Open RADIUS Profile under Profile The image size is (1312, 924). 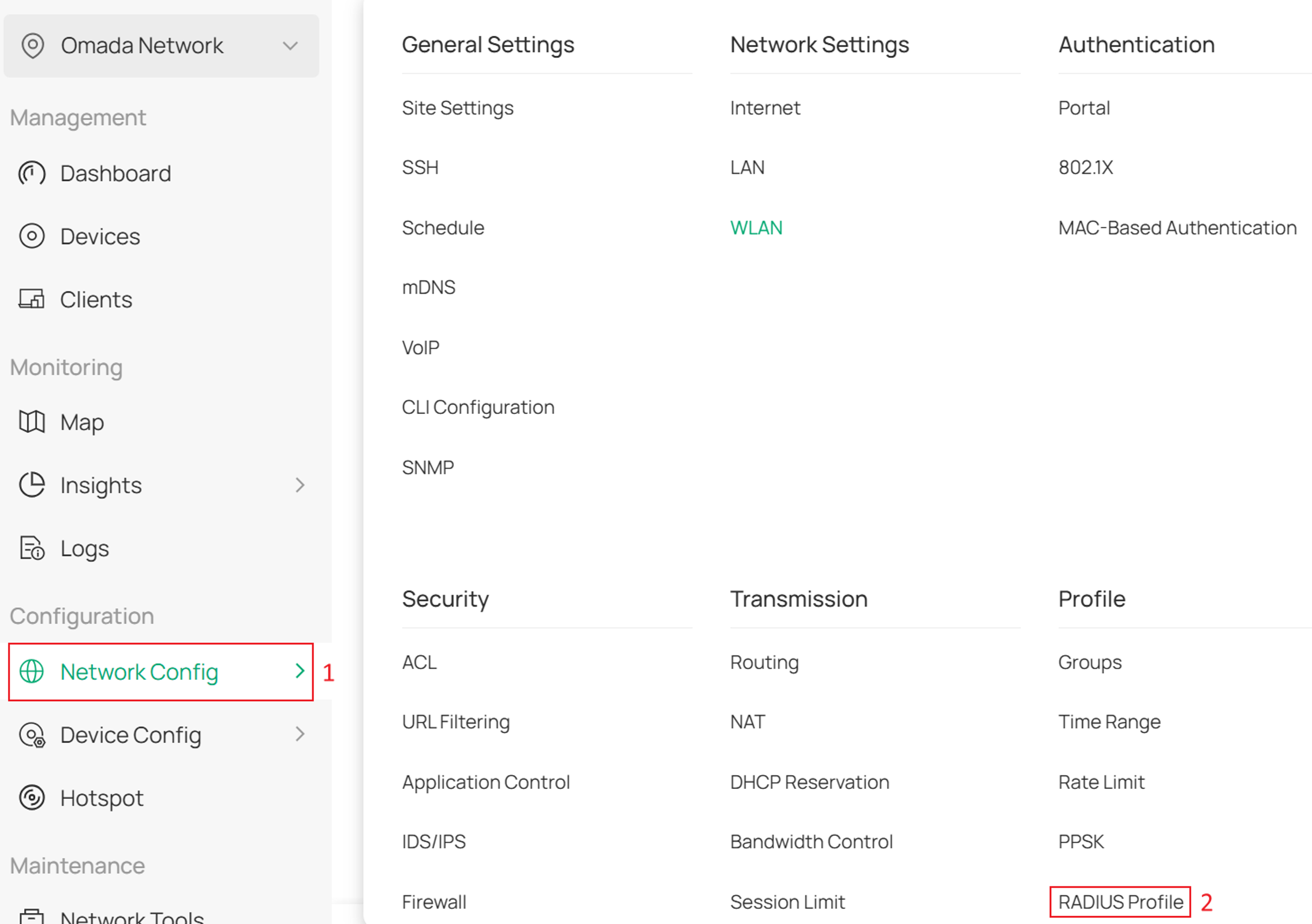[1120, 901]
